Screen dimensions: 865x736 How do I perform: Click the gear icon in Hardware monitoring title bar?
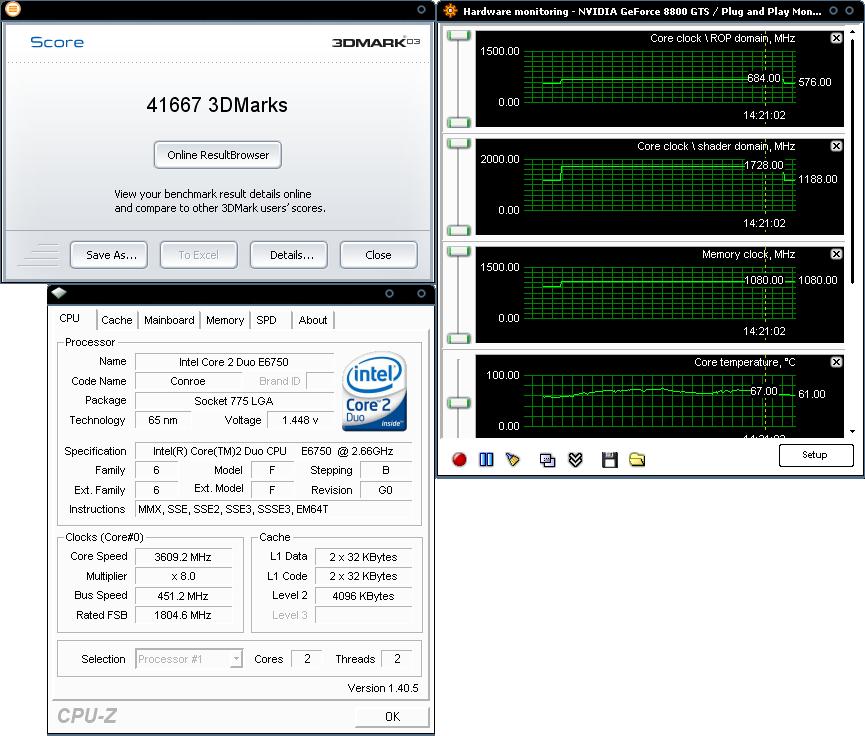point(450,10)
